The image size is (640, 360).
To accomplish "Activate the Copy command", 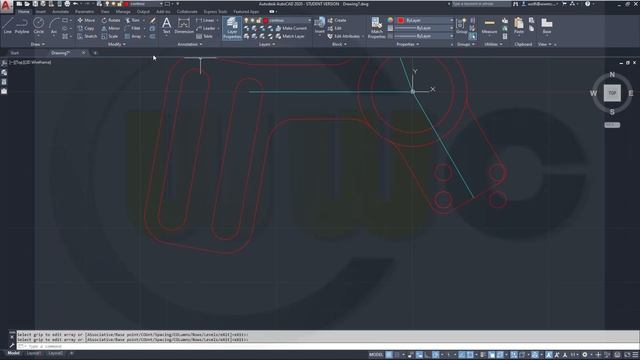I will [x=86, y=28].
